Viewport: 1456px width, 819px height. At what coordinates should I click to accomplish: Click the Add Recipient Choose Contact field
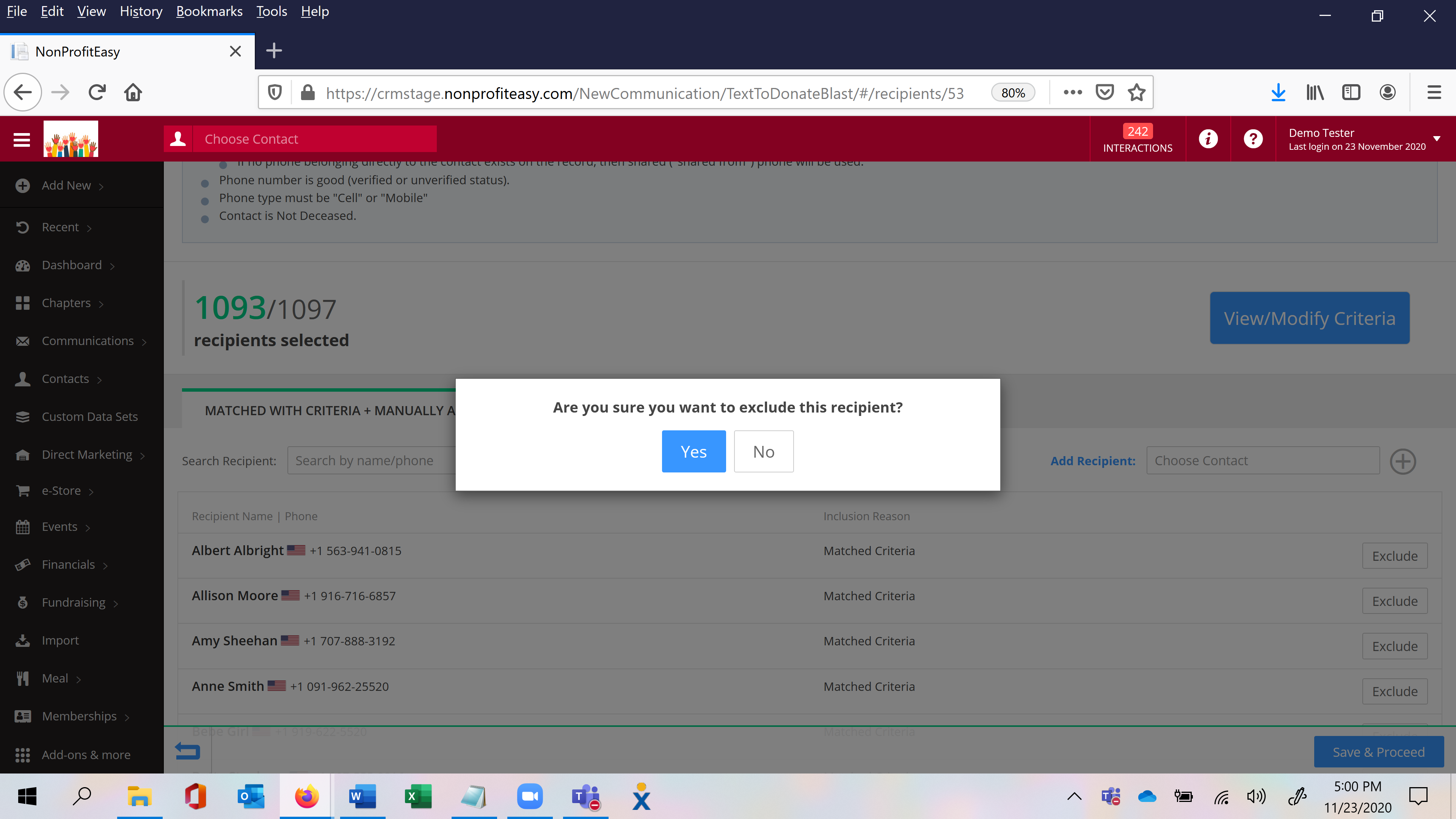[x=1263, y=461]
